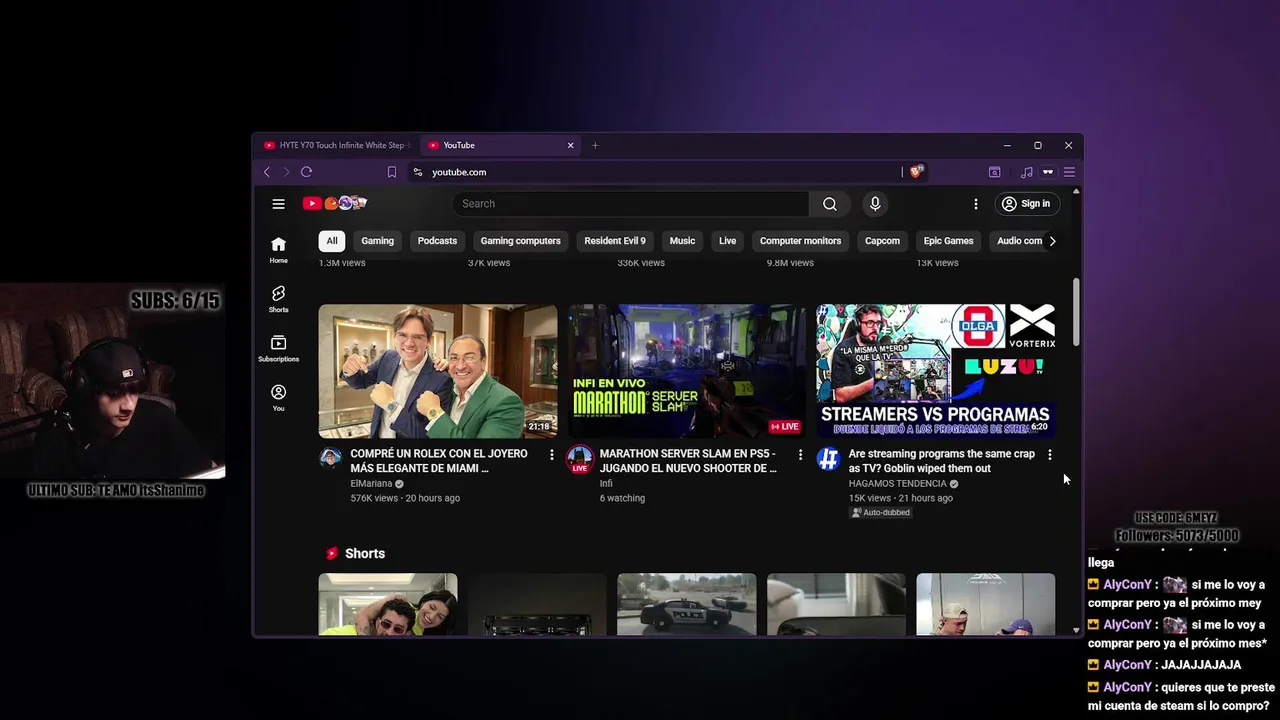The height and width of the screenshot is (720, 1280).
Task: Open the YouTube hamburger guide menu
Action: click(278, 204)
